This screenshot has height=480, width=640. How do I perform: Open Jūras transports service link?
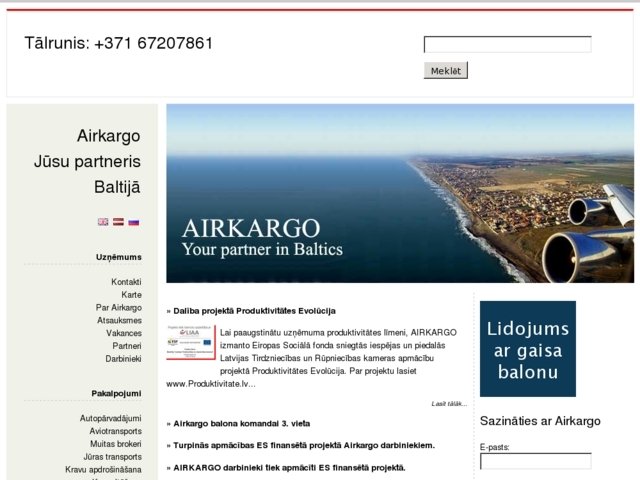pos(113,457)
